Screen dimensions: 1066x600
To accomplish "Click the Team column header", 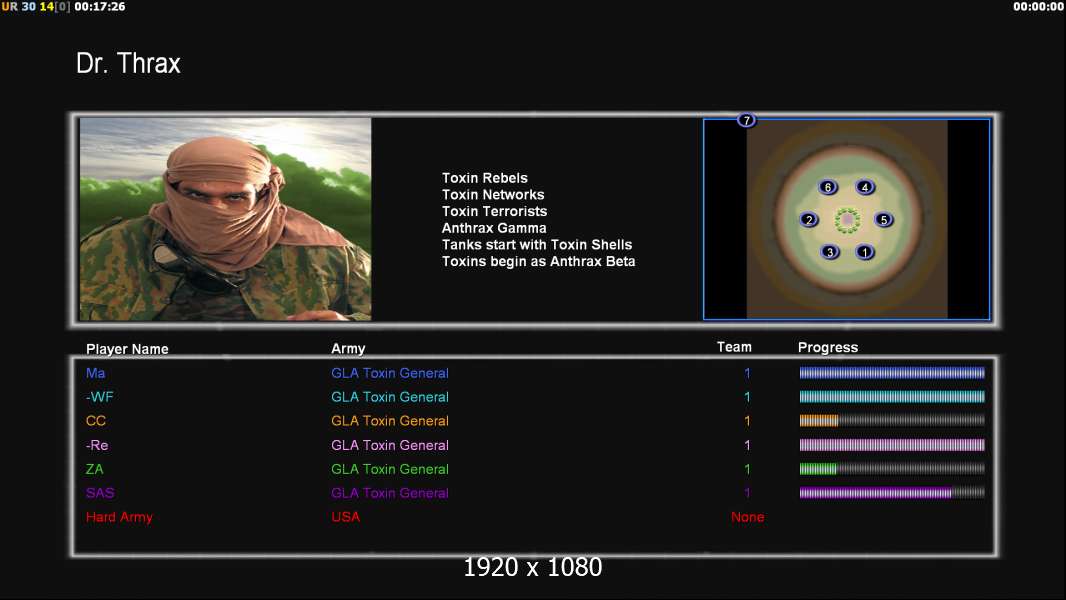I will click(734, 347).
